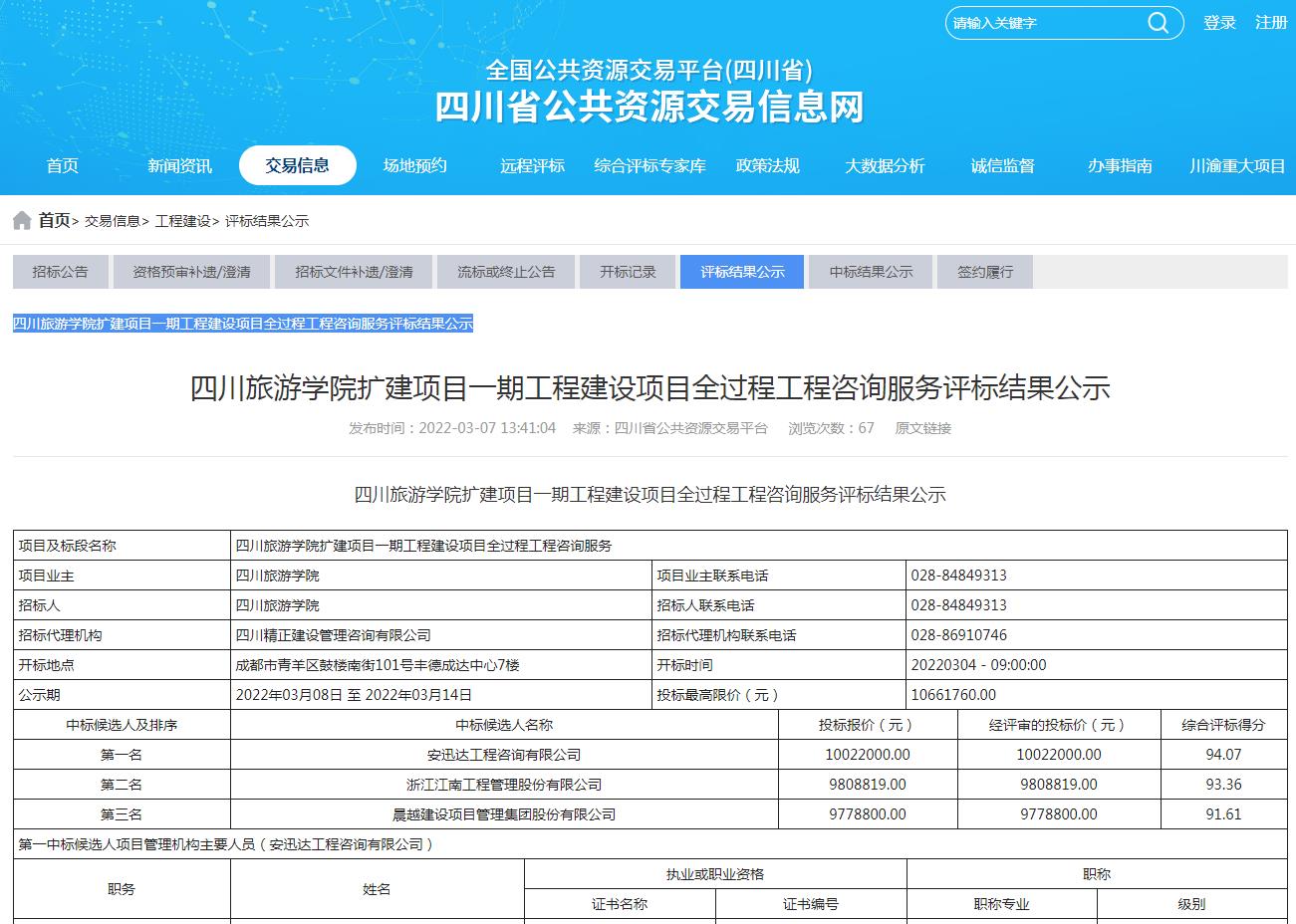
Task: Click 交易信息 breadcrumb link
Action: [x=113, y=221]
